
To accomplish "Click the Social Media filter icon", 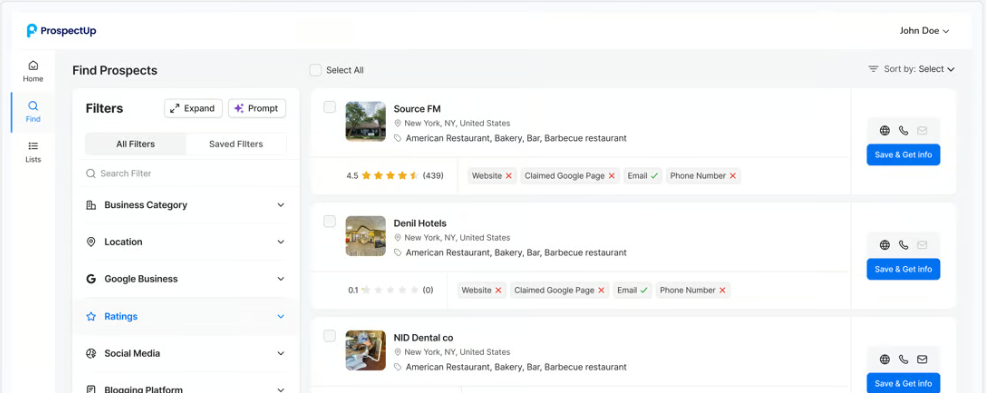I will 91,353.
